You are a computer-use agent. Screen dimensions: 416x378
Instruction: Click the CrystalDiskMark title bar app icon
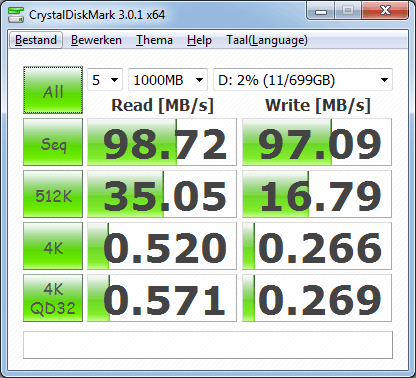16,15
